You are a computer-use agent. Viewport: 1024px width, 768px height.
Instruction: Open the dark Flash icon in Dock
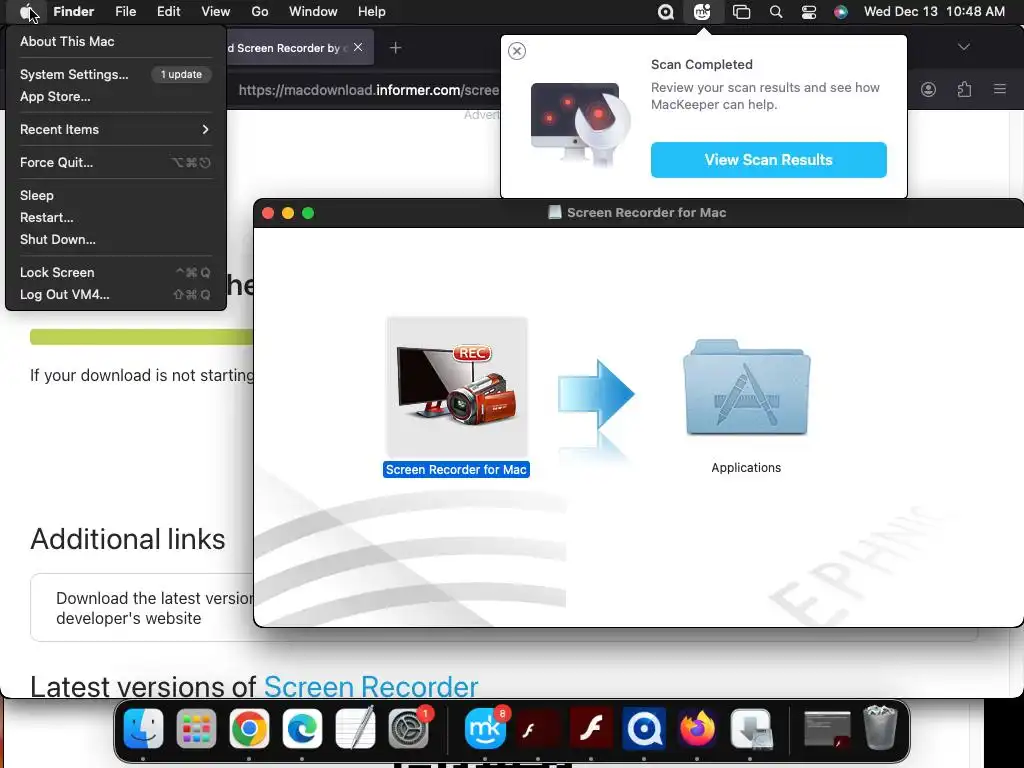click(538, 728)
